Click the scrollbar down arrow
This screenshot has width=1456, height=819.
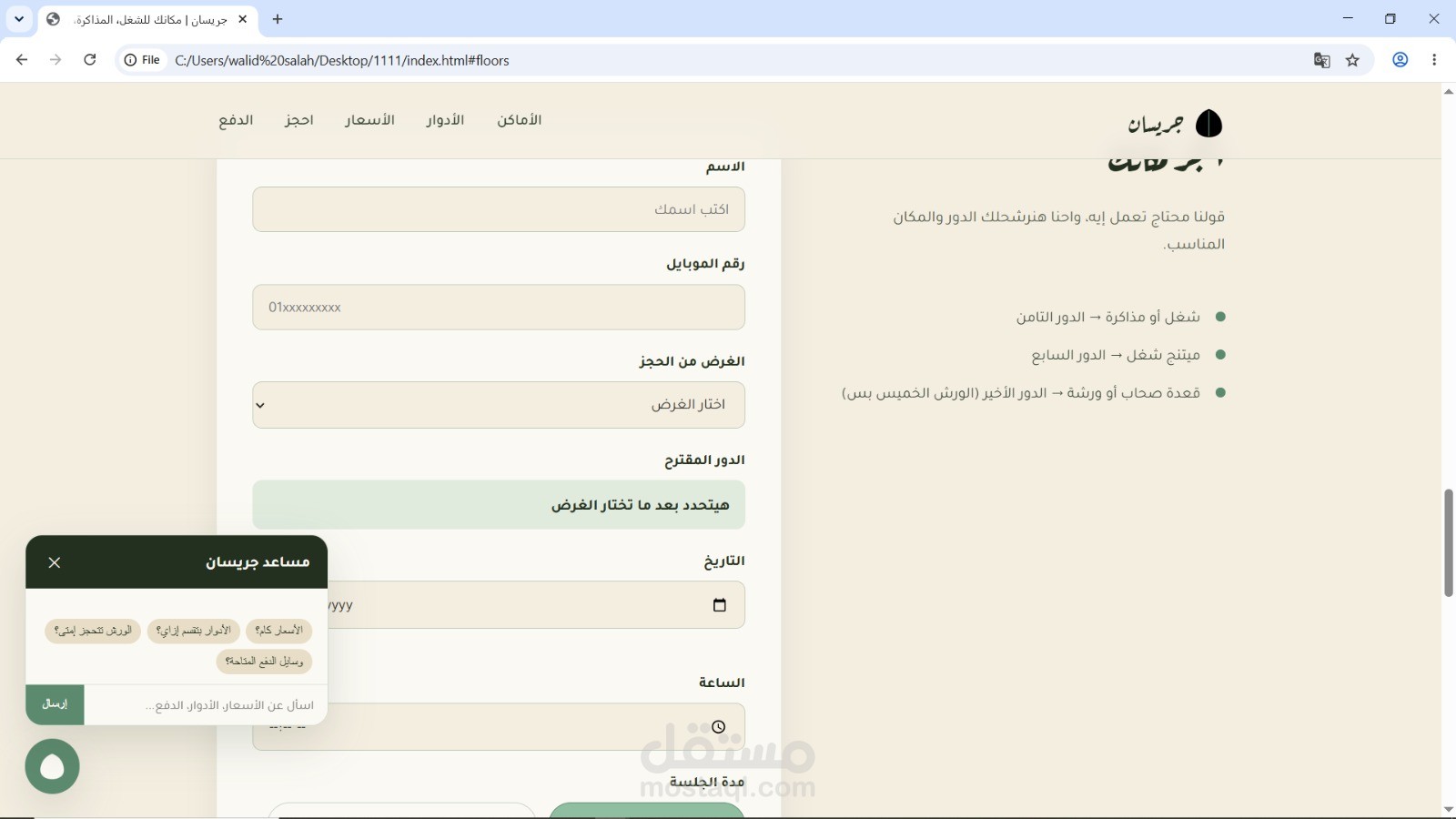[1449, 810]
